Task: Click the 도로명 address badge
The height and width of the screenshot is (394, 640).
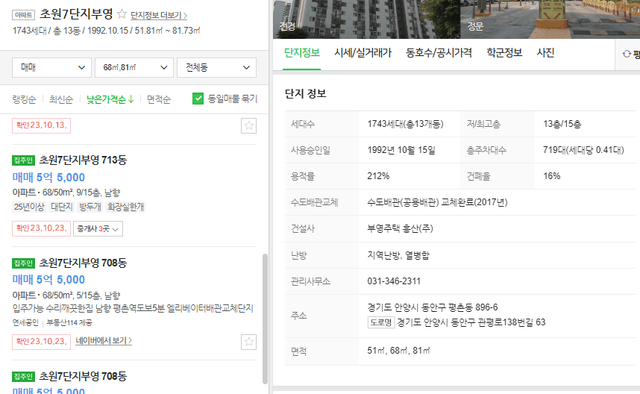Action: (x=381, y=322)
